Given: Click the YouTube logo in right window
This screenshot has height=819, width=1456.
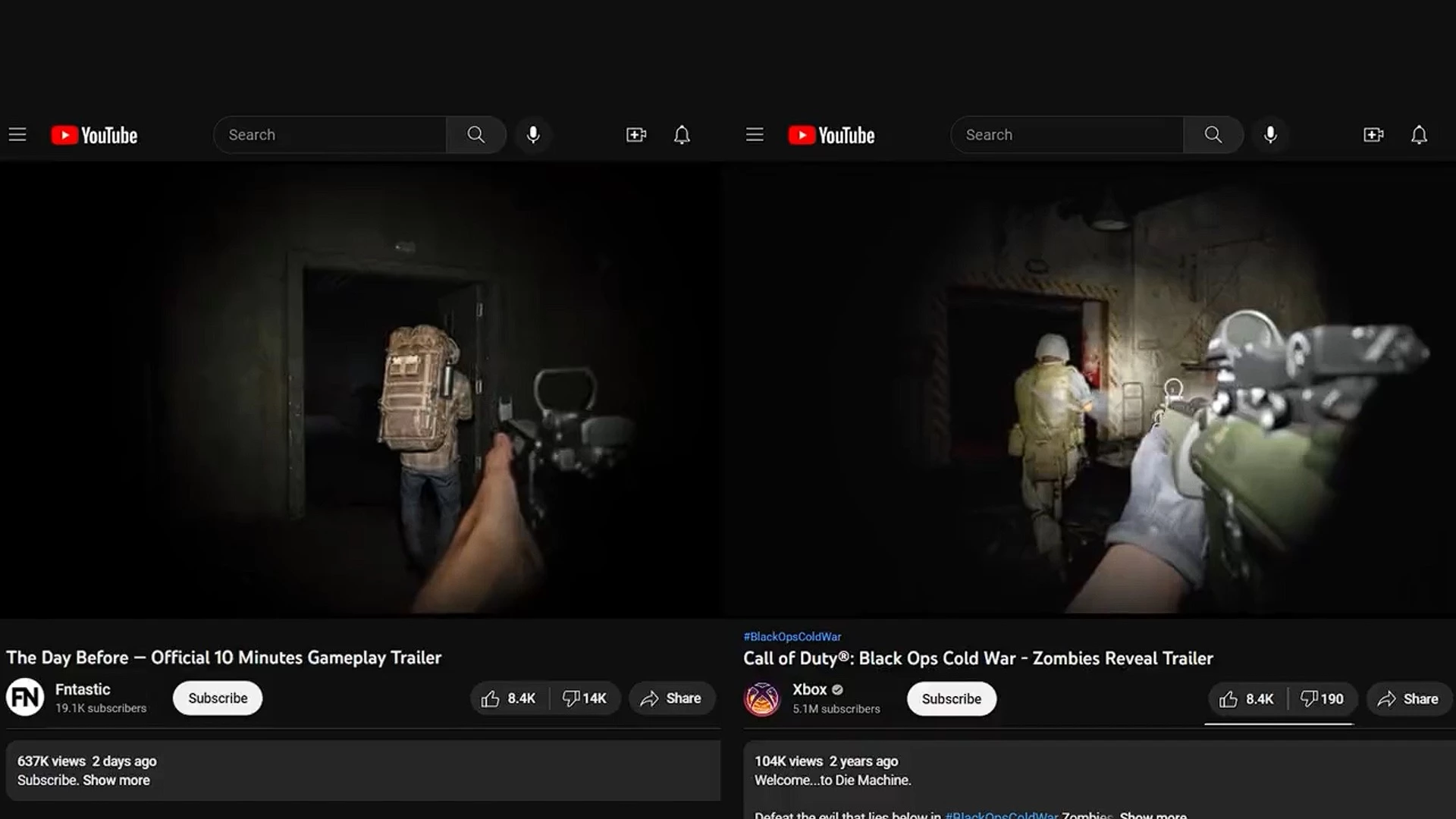Looking at the screenshot, I should click(831, 135).
